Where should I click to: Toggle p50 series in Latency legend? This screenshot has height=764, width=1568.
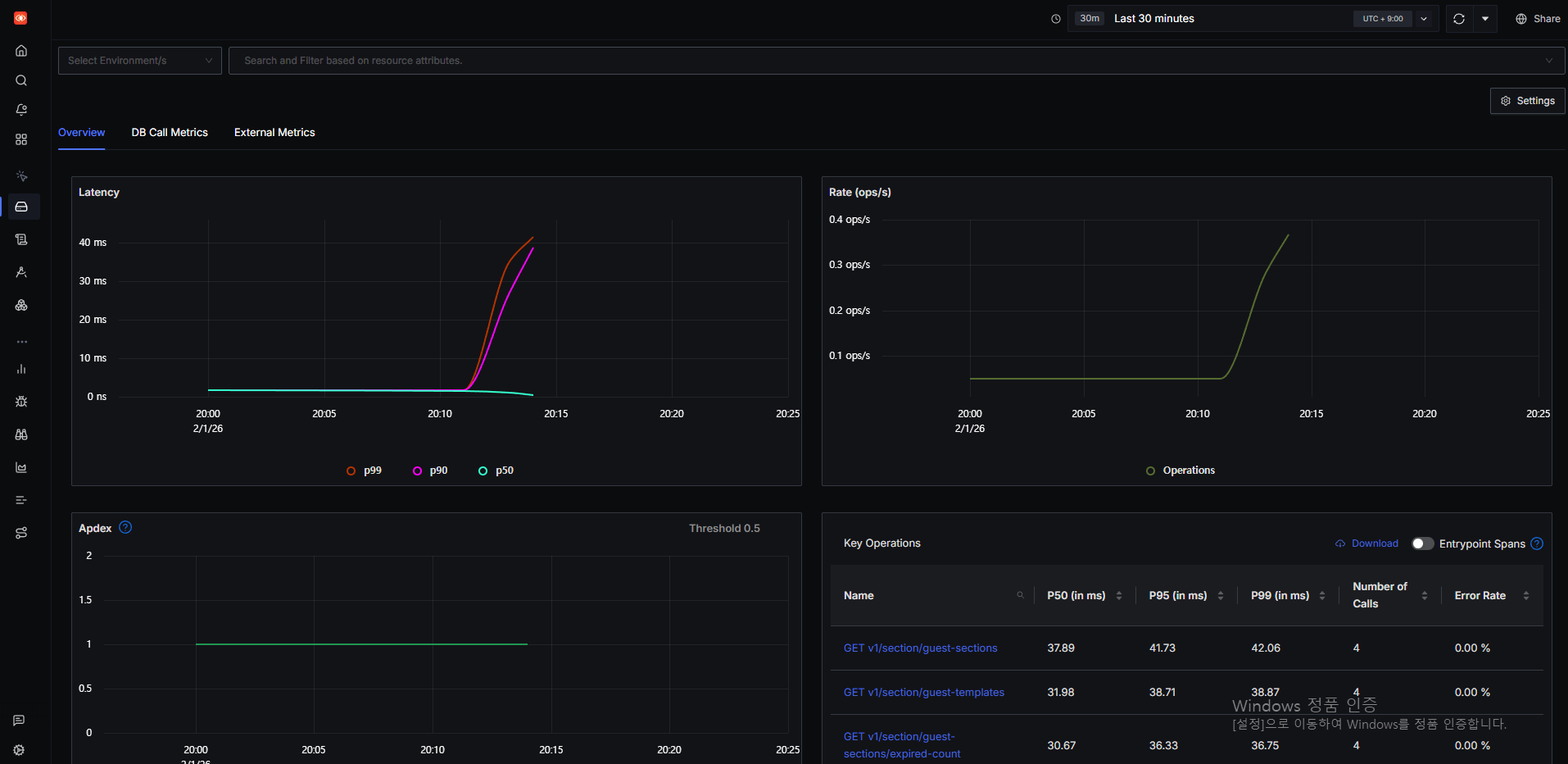click(496, 471)
